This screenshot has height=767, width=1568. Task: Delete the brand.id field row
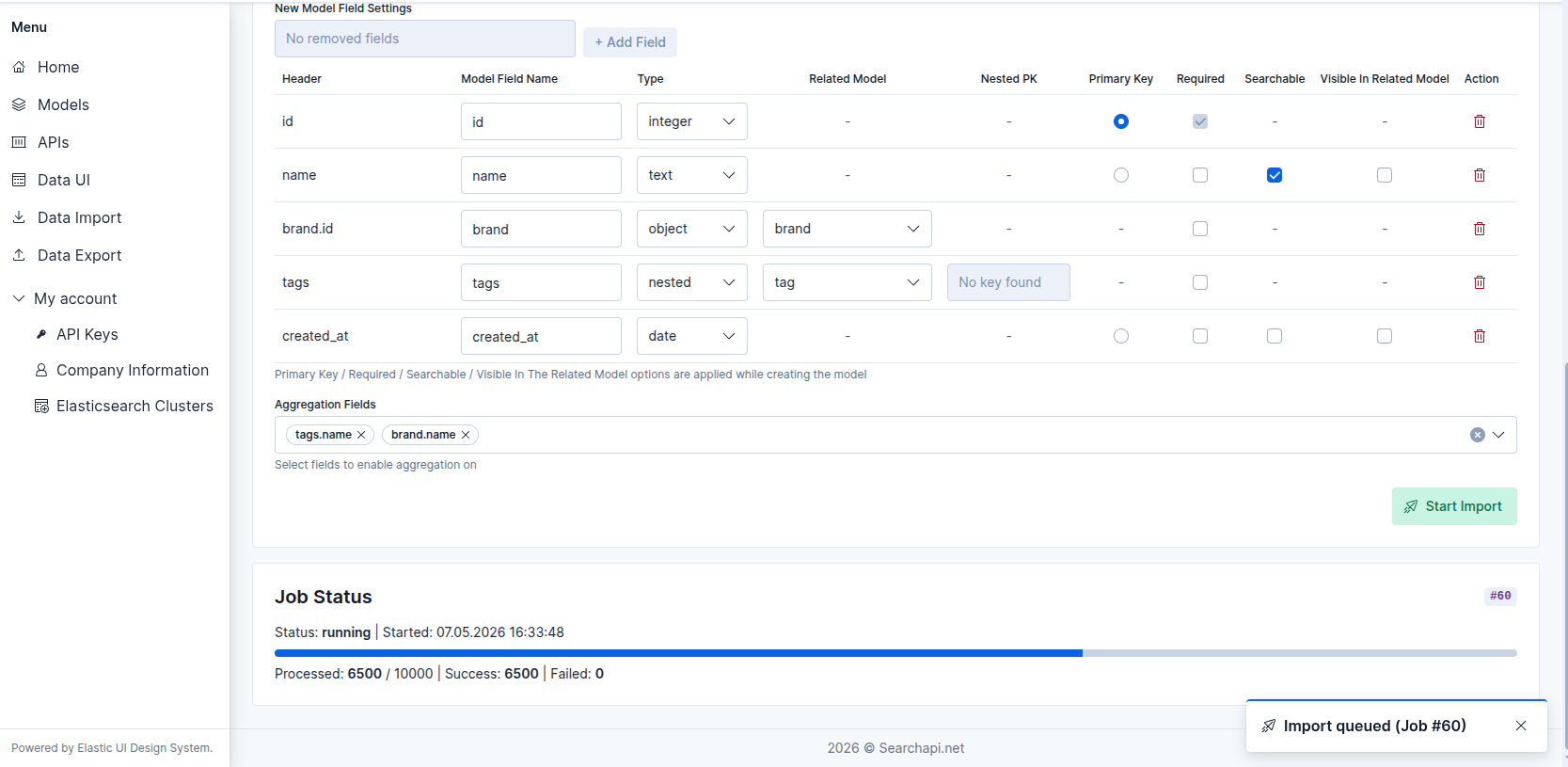coord(1480,229)
